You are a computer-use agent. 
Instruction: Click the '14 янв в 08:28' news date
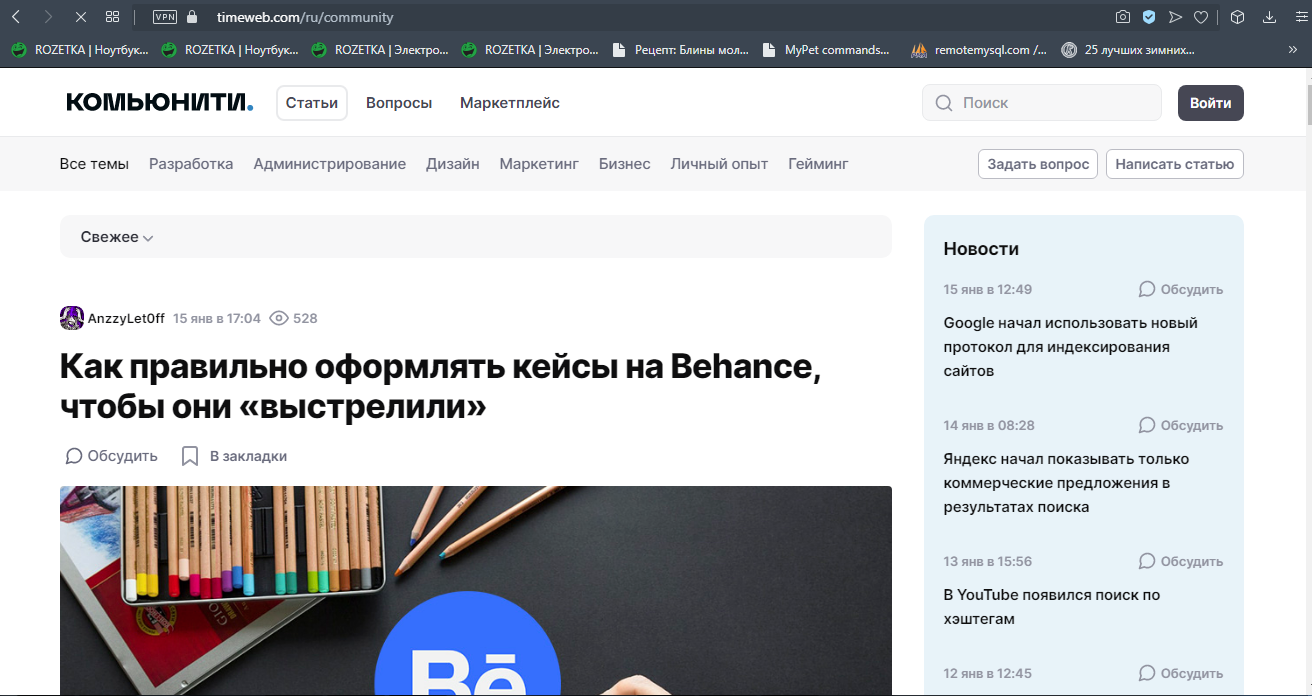coord(989,425)
